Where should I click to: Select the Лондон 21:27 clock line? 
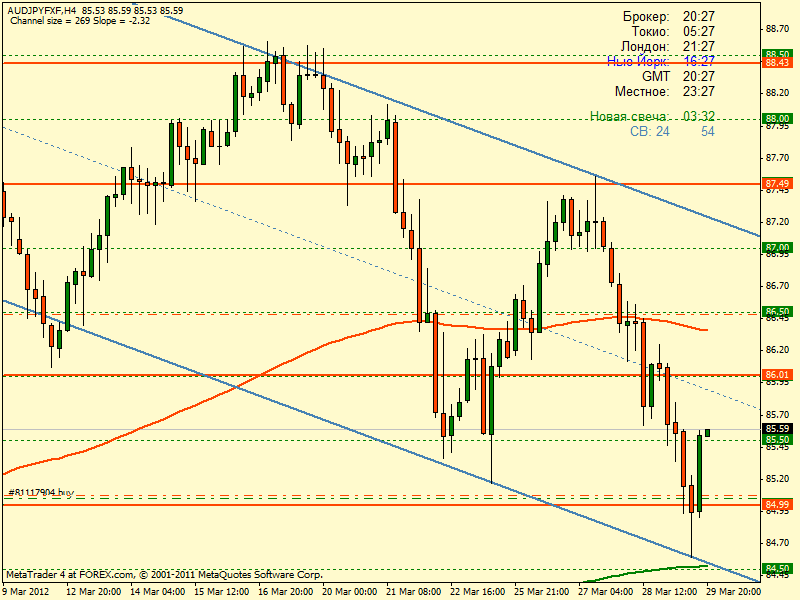coord(668,46)
